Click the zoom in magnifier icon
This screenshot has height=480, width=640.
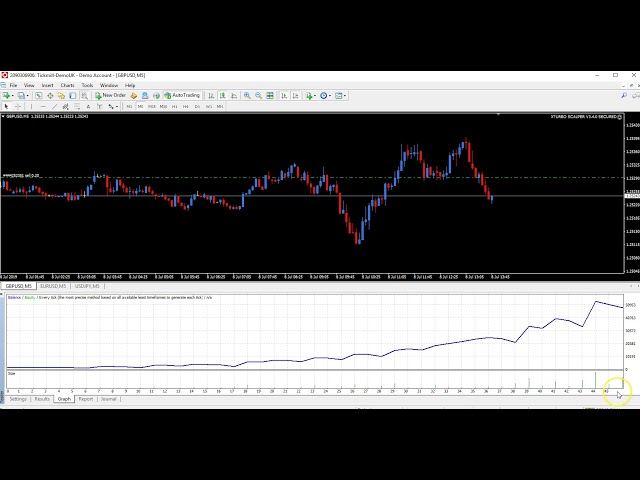coord(246,95)
